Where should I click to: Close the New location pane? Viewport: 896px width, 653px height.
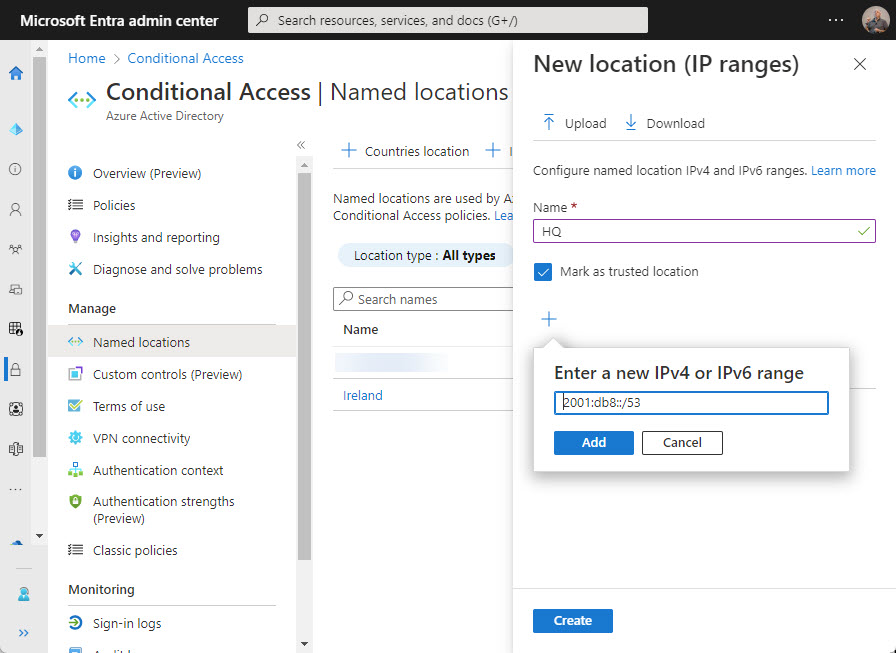859,64
